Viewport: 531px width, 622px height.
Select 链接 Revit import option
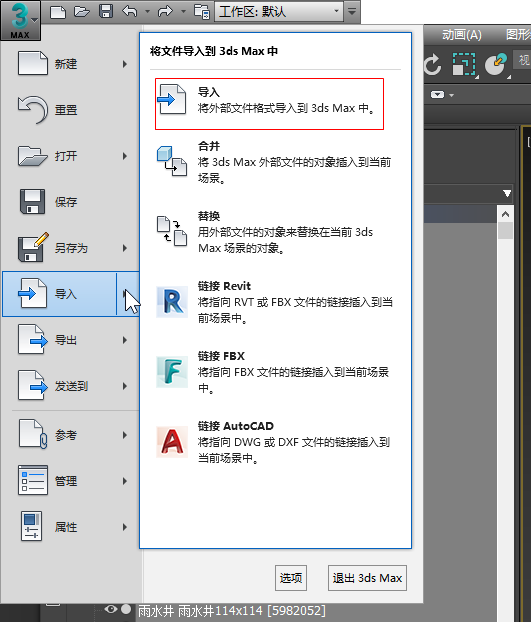tap(274, 302)
